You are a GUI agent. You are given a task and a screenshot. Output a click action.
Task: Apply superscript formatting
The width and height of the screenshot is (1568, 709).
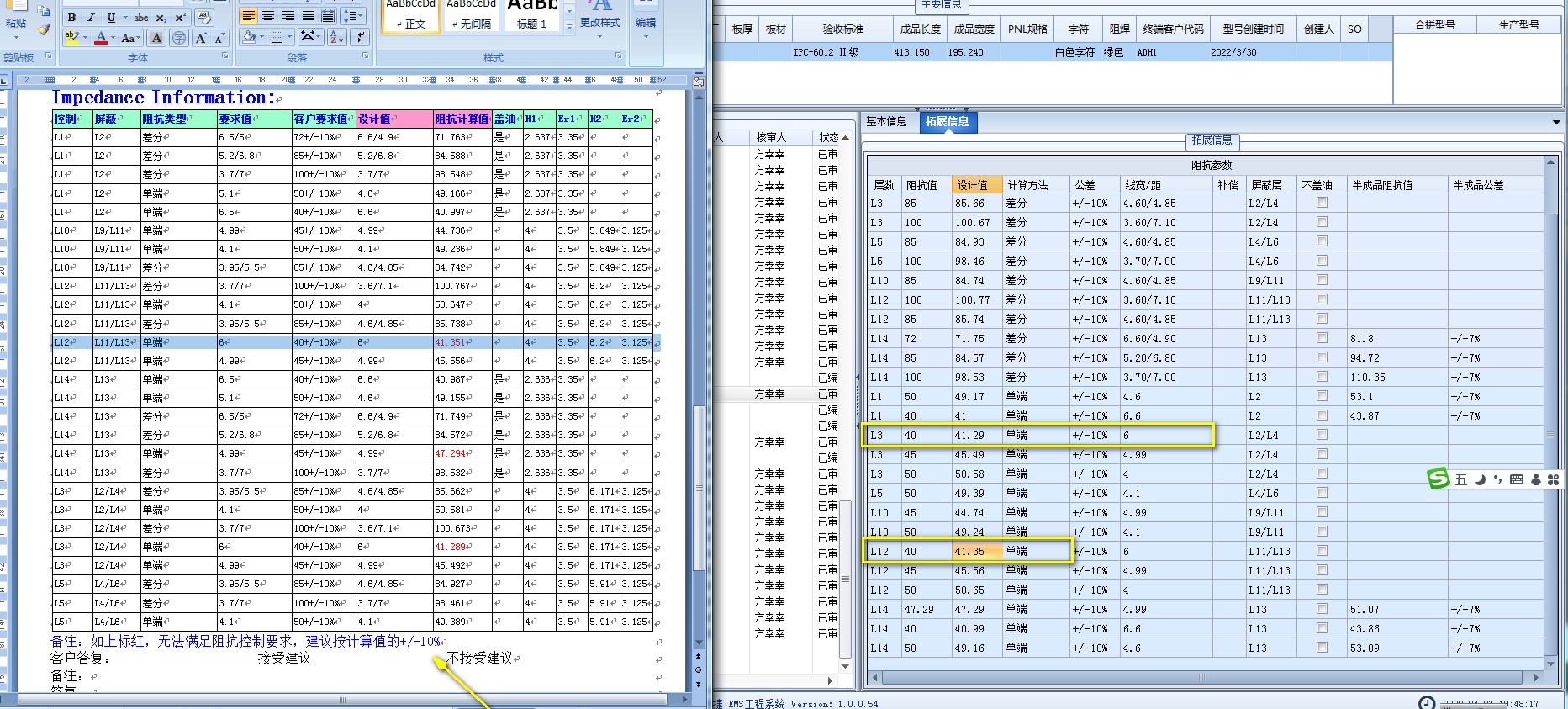tap(180, 17)
